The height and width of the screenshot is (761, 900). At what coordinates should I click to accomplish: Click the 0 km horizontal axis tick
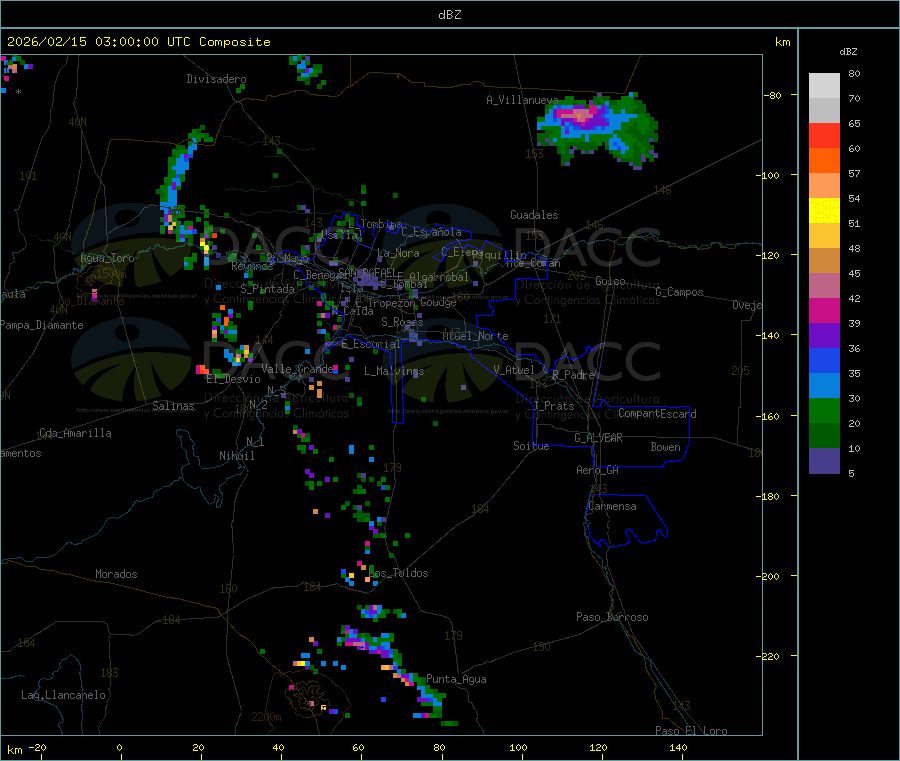(119, 747)
